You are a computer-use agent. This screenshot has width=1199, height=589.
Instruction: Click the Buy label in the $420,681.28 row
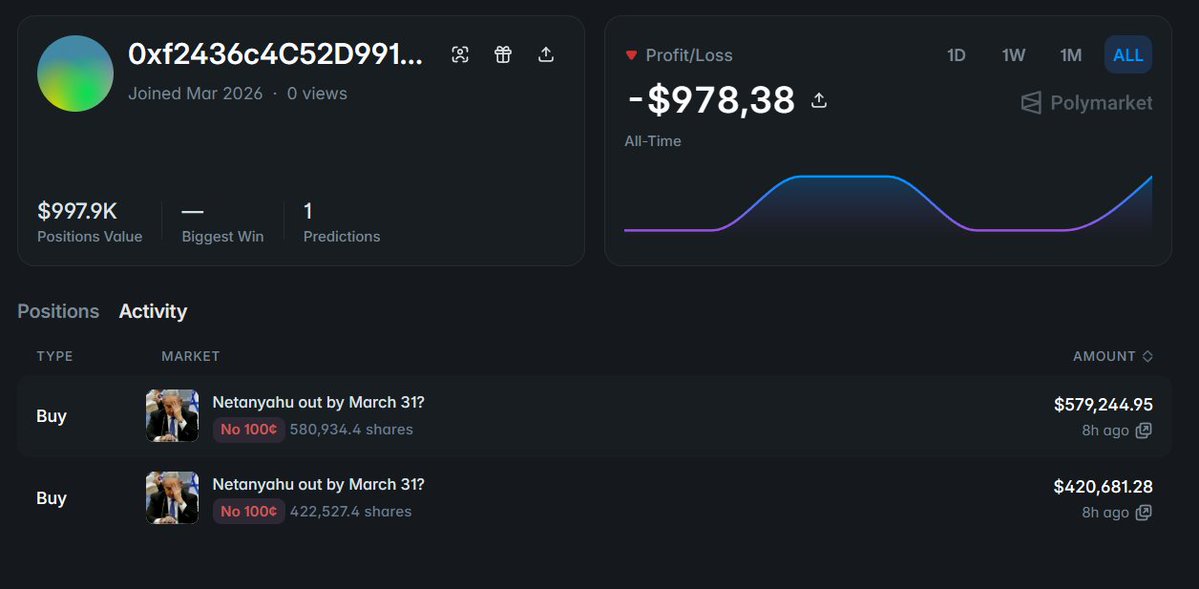coord(51,498)
